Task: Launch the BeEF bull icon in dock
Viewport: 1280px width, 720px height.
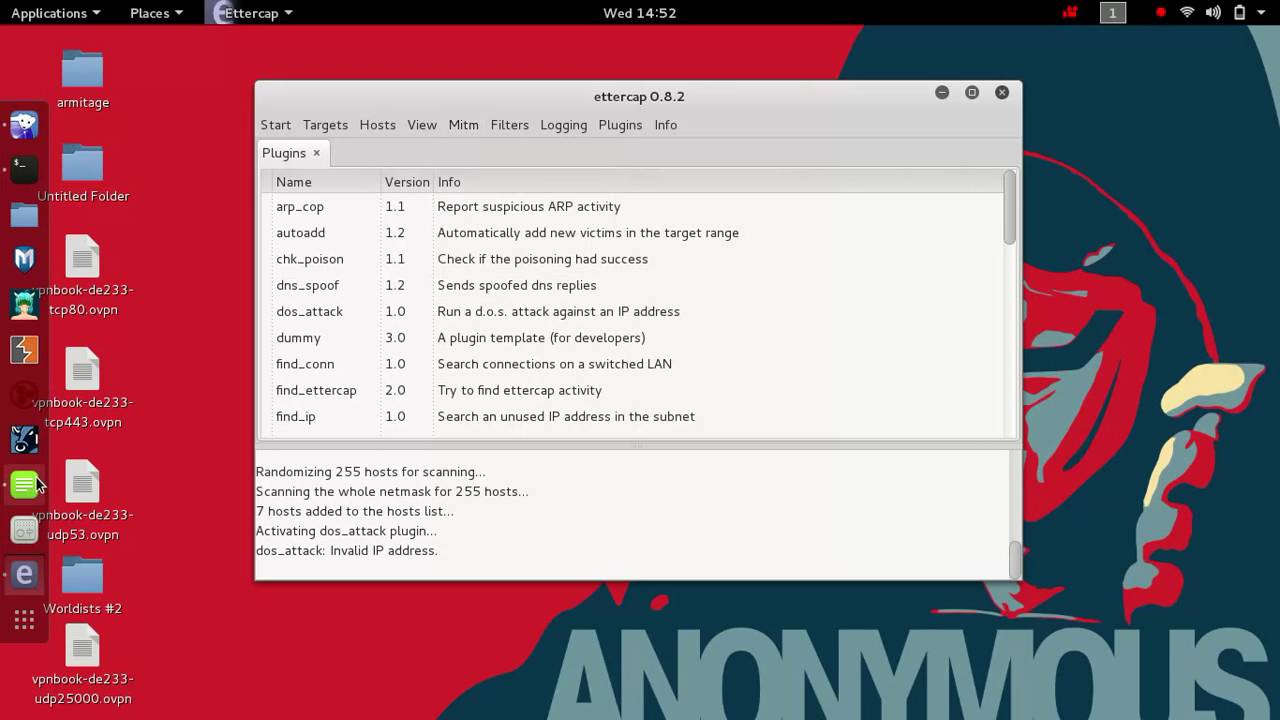Action: [x=24, y=439]
